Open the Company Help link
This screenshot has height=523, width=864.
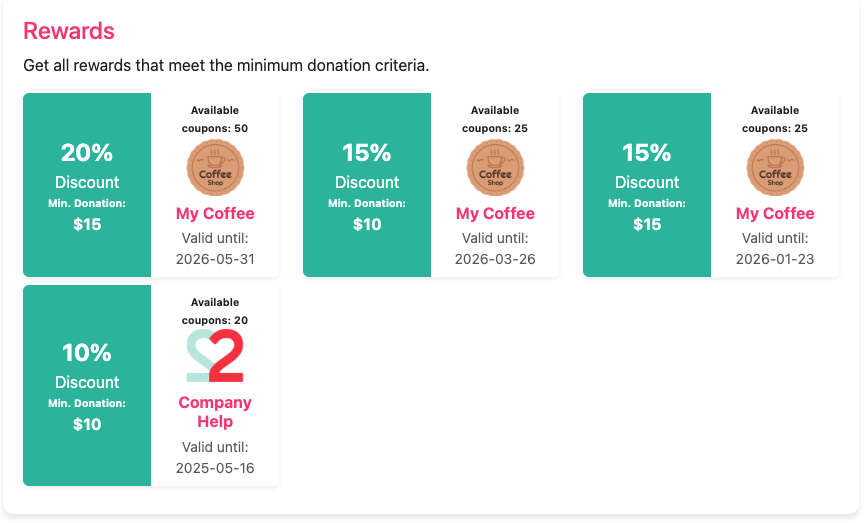tap(215, 412)
